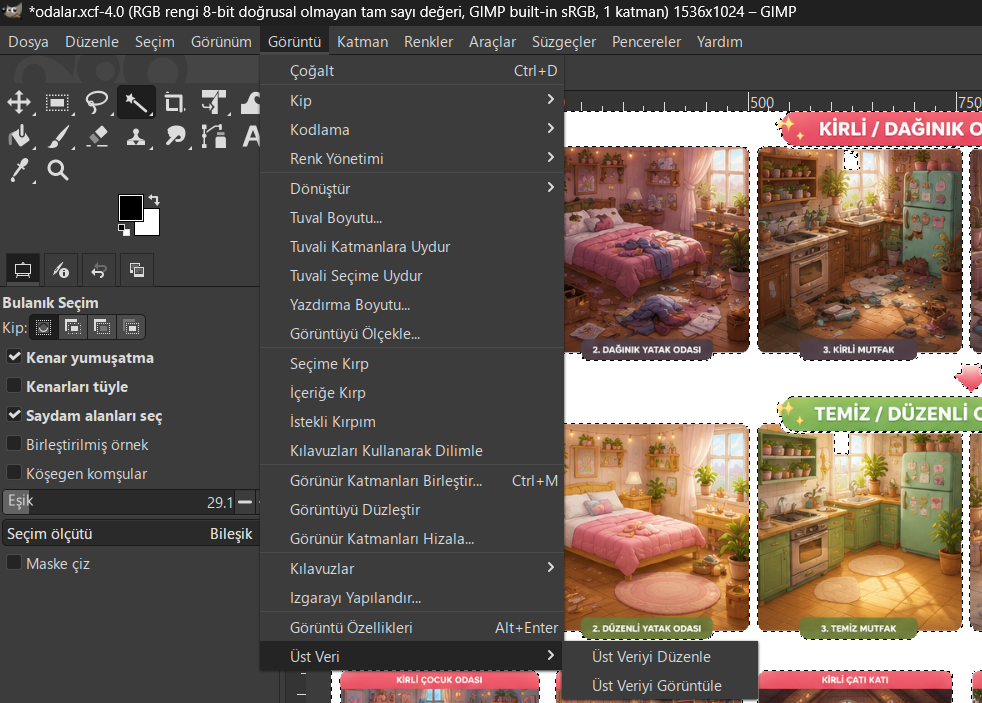Open the Katman menu
The image size is (982, 703).
click(363, 41)
